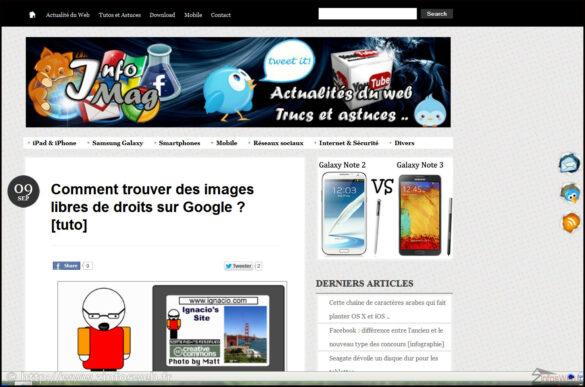Open the Mobile menu in top bar
This screenshot has height=387, width=585.
pyautogui.click(x=193, y=15)
